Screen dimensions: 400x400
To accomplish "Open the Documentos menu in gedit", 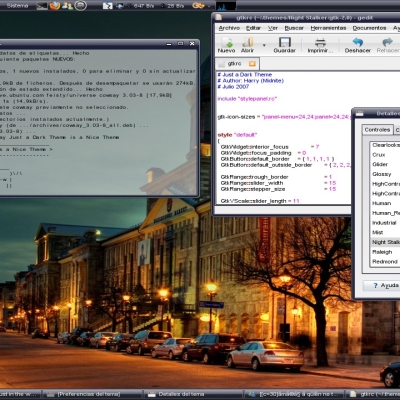I will tap(369, 28).
